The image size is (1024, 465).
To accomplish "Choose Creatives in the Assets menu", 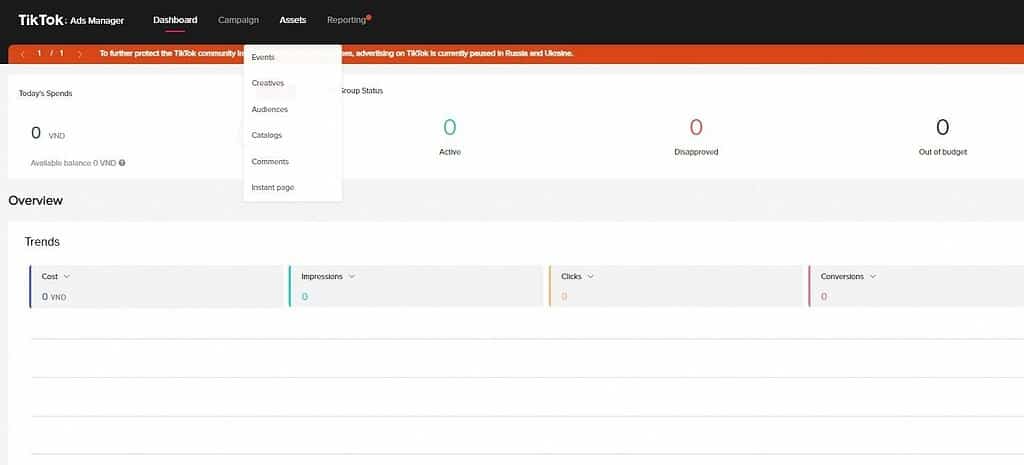I will coord(268,83).
